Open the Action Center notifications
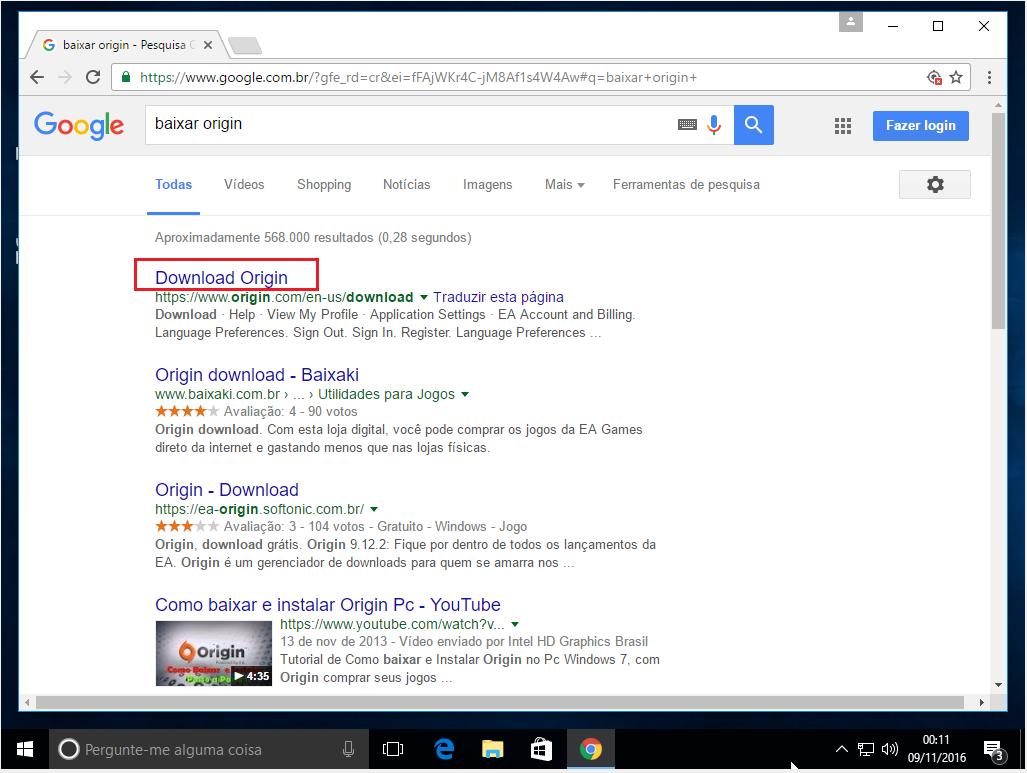This screenshot has width=1027, height=773. pyautogui.click(x=994, y=750)
